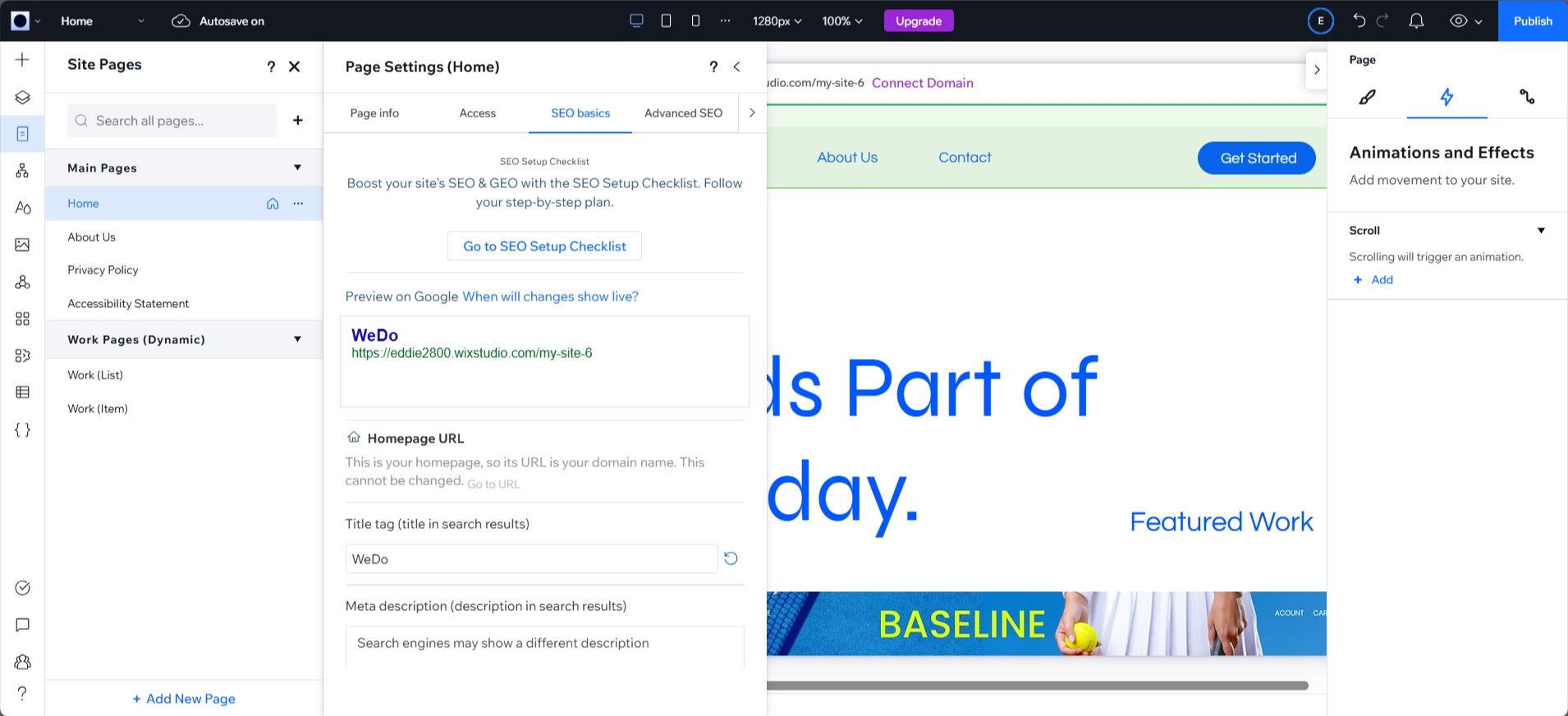Open the 100% zoom dropdown

tap(842, 21)
